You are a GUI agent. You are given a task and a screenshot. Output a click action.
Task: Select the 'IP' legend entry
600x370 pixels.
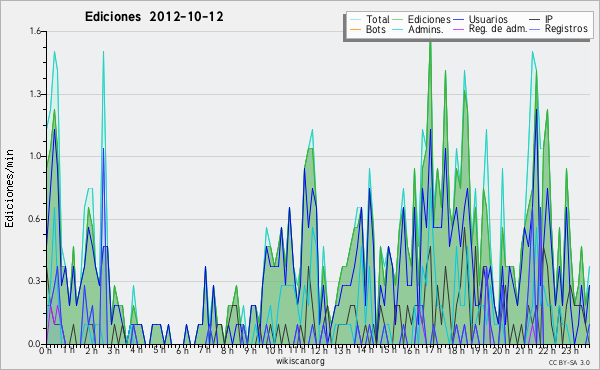point(549,19)
